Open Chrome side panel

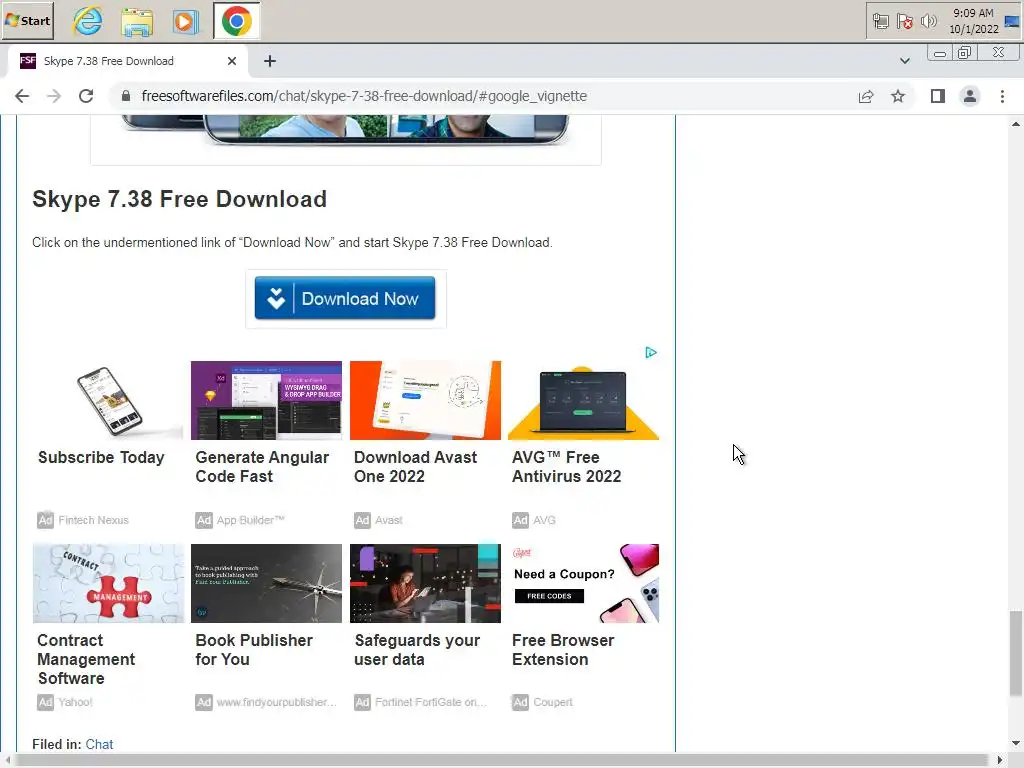938,97
